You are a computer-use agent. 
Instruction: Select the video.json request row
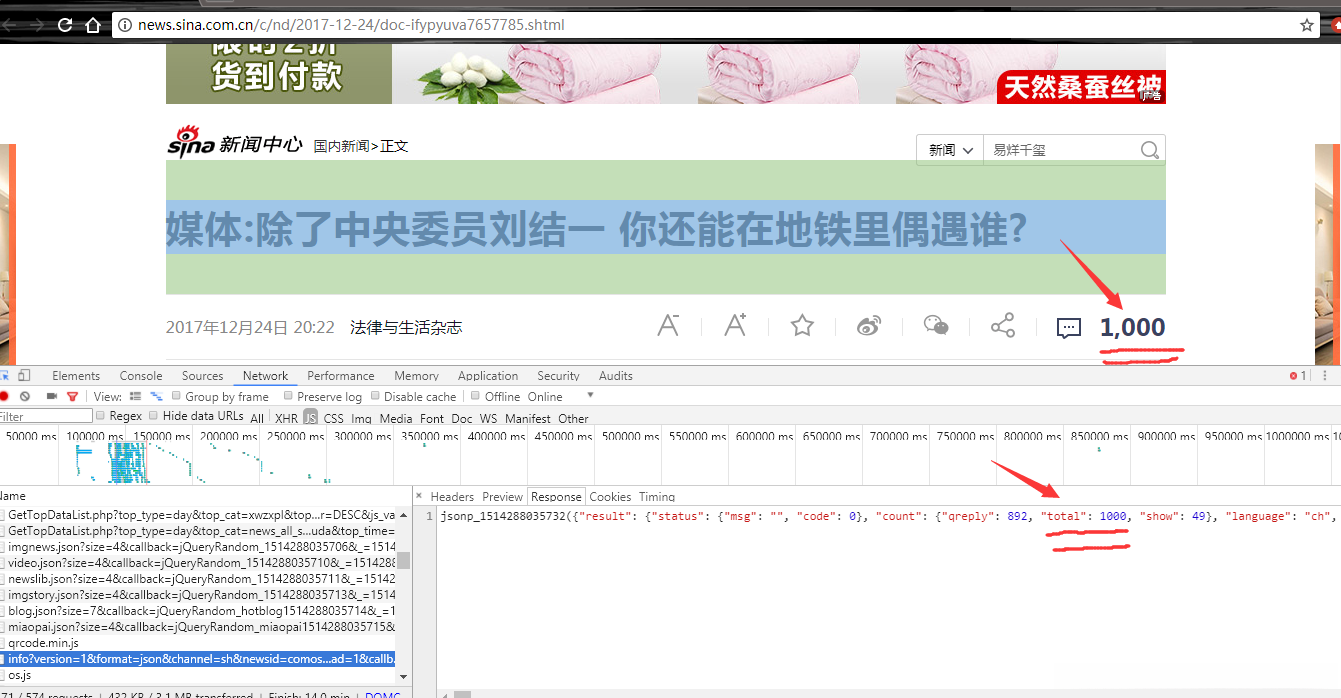[x=200, y=563]
